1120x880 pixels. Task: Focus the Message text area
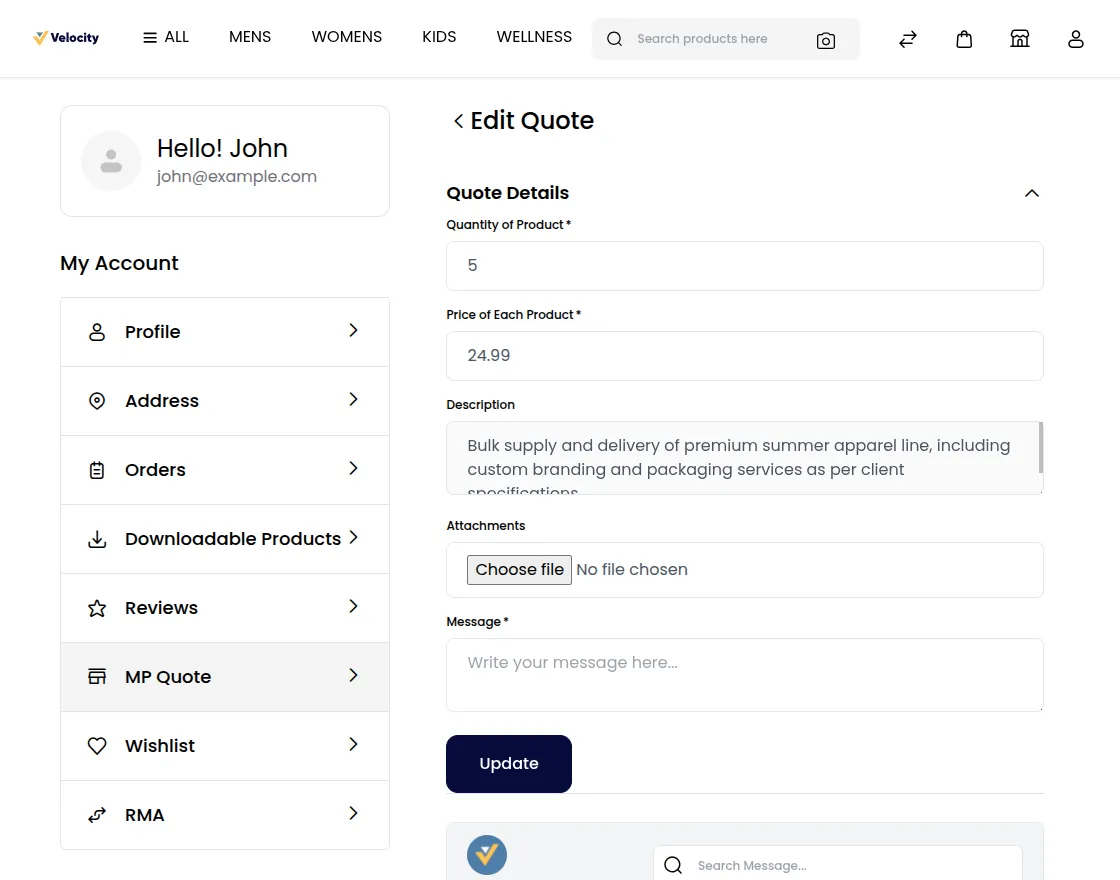point(744,675)
